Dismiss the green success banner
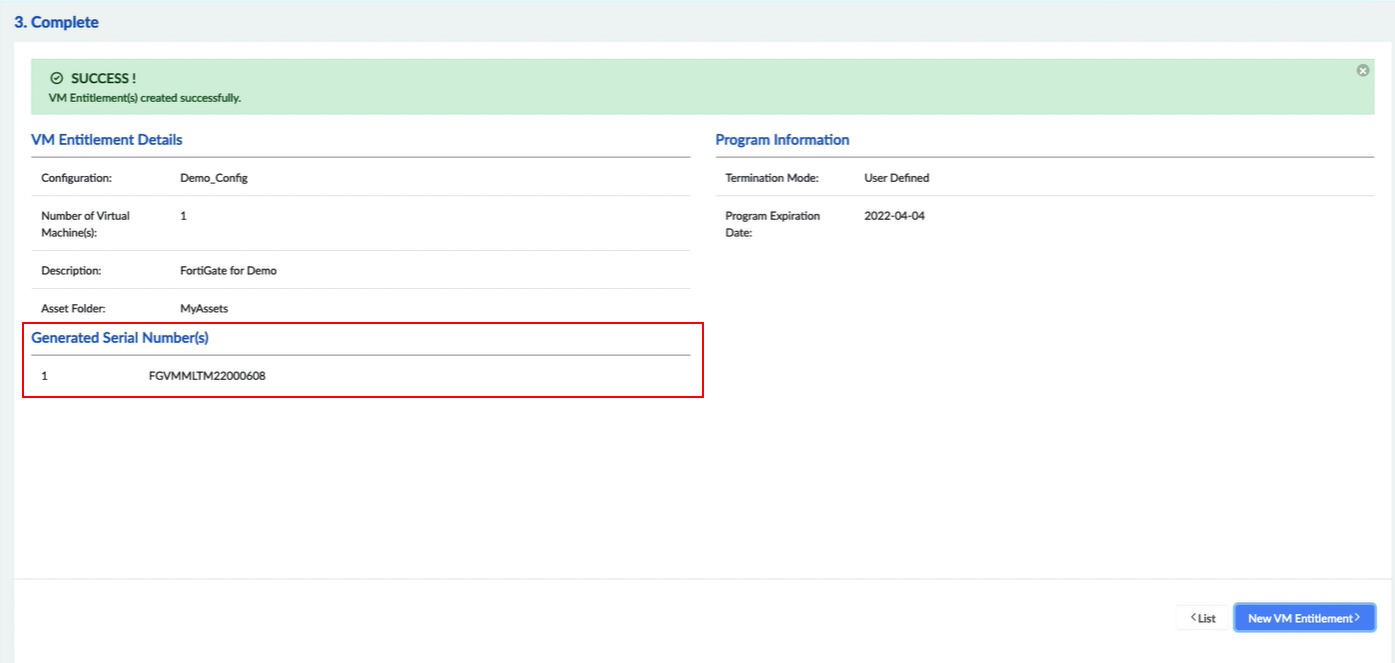The height and width of the screenshot is (663, 1395). (1362, 69)
